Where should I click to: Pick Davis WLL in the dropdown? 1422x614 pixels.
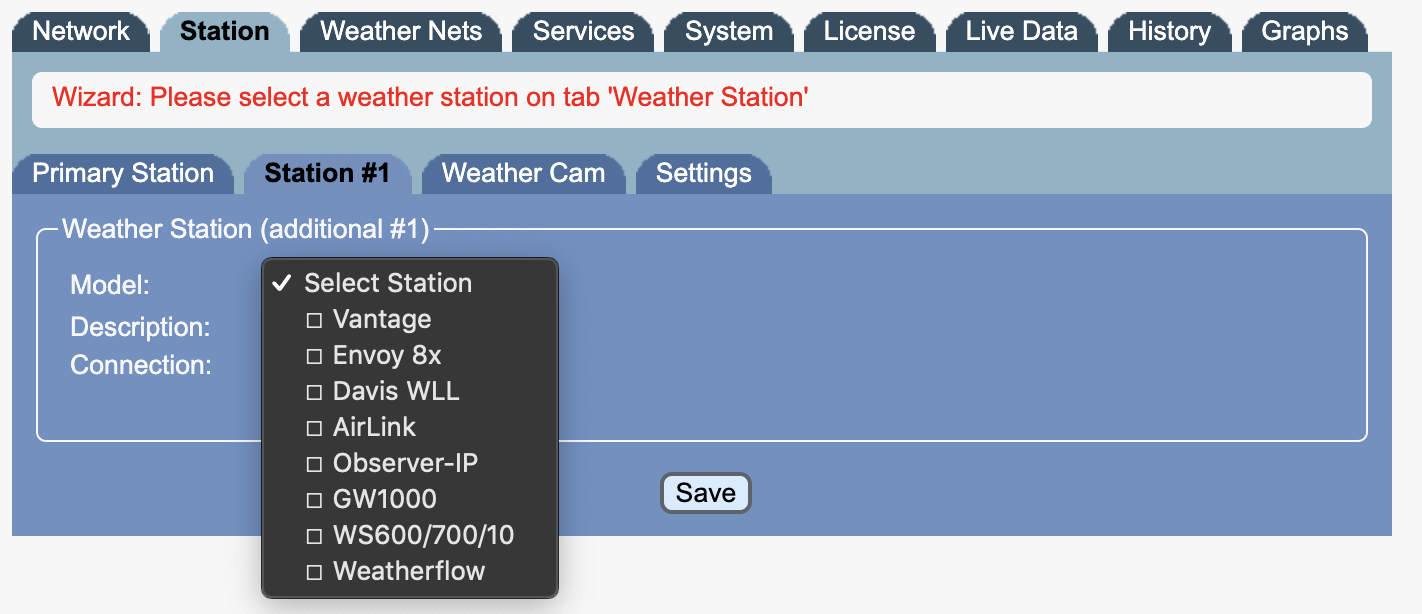(x=395, y=392)
